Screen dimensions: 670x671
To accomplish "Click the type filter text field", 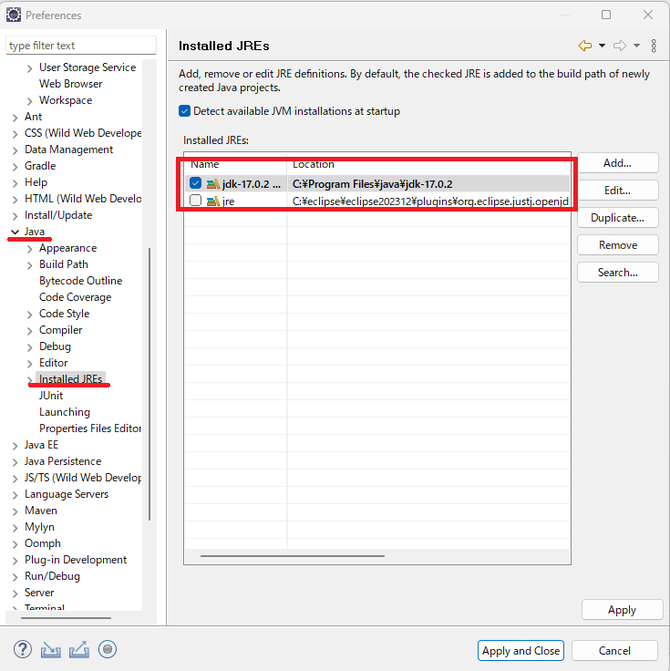I will click(81, 45).
